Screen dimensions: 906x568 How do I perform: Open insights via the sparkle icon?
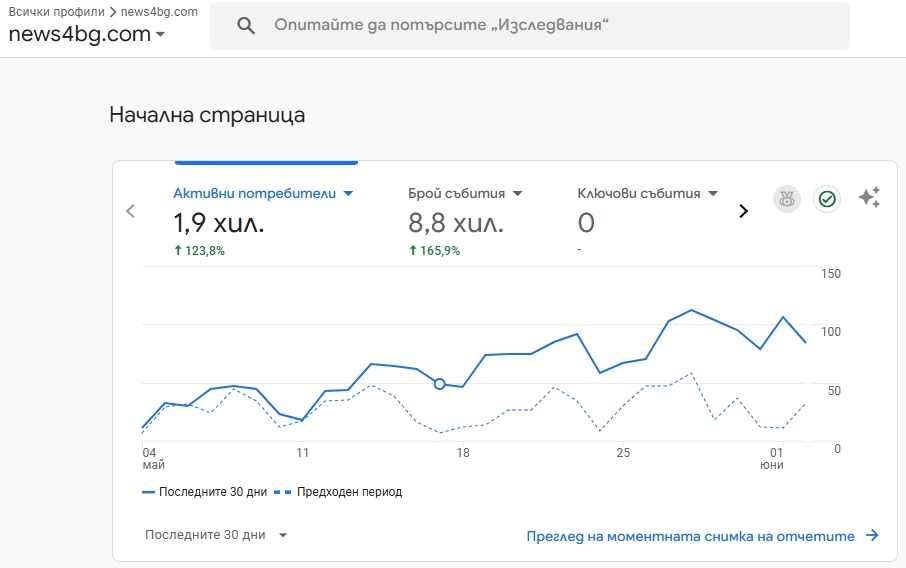pos(869,198)
